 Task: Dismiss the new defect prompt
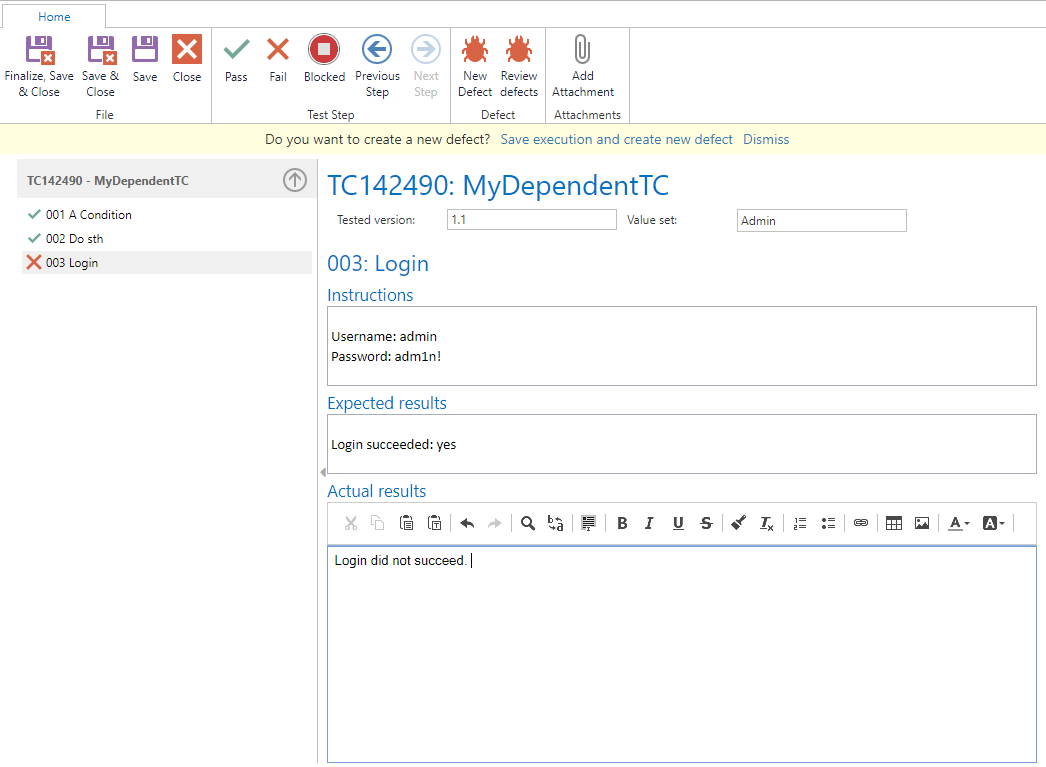tap(766, 139)
